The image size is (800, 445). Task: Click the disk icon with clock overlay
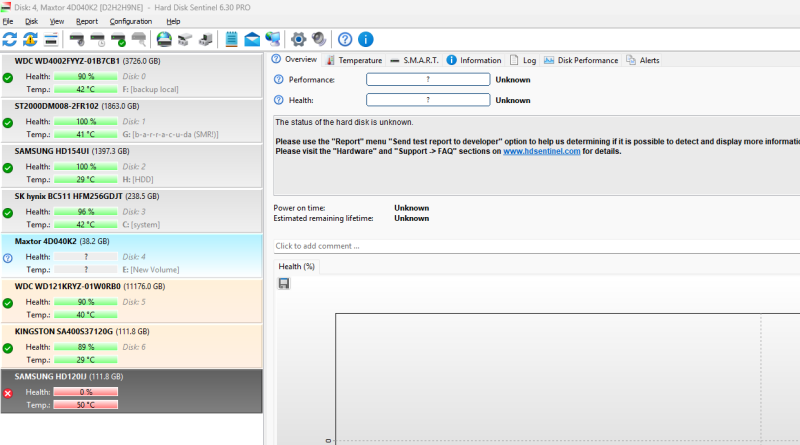click(x=97, y=39)
